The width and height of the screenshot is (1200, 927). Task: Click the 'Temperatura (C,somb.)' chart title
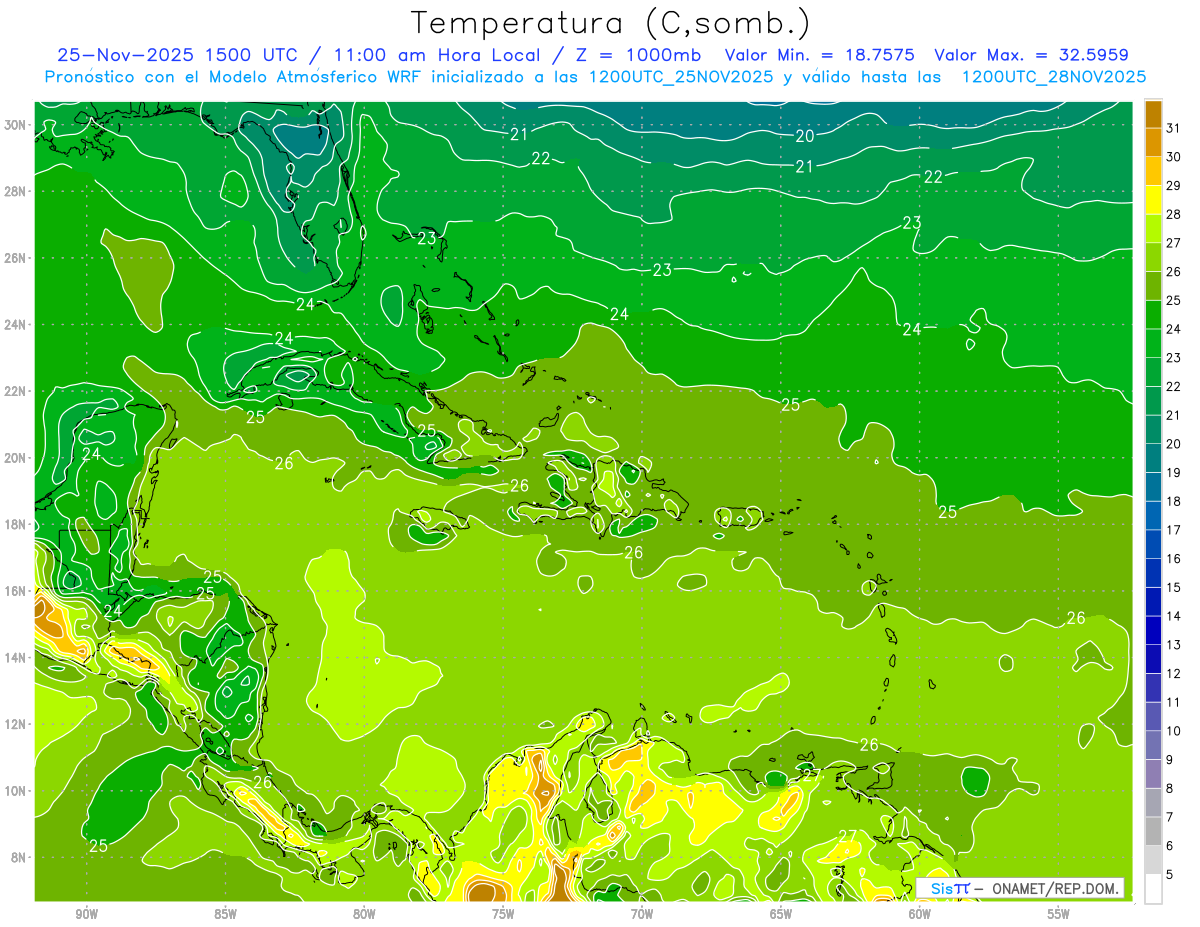(611, 23)
